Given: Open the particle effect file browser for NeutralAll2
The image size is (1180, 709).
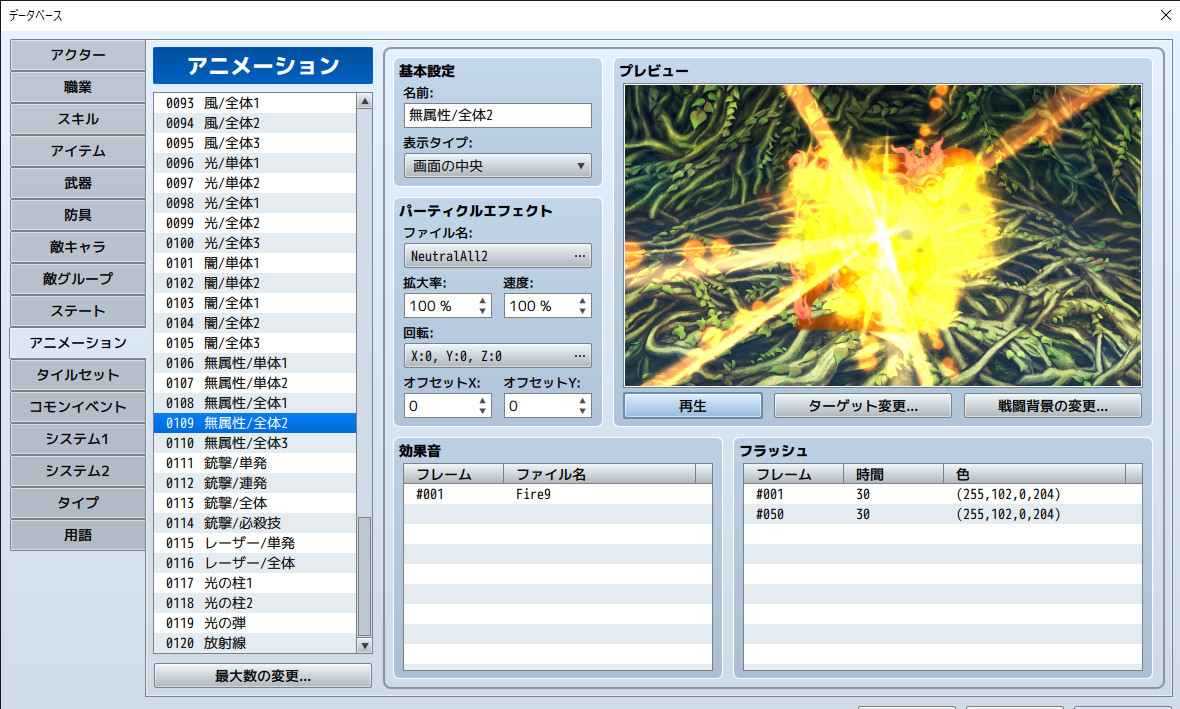Looking at the screenshot, I should click(x=581, y=256).
